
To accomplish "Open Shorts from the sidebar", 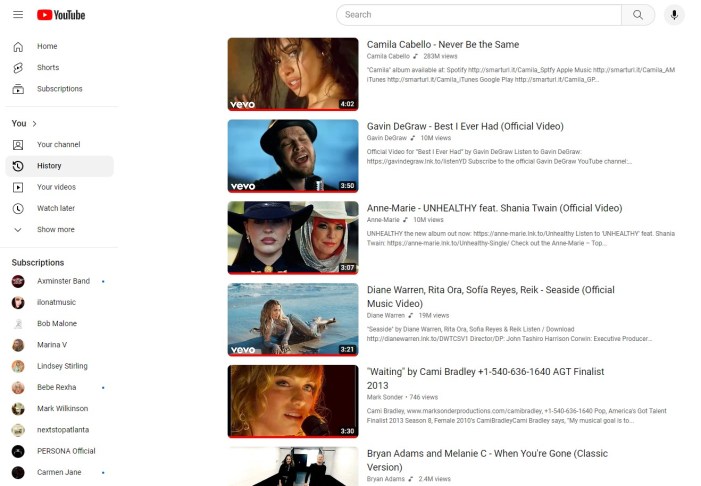I will (x=48, y=68).
